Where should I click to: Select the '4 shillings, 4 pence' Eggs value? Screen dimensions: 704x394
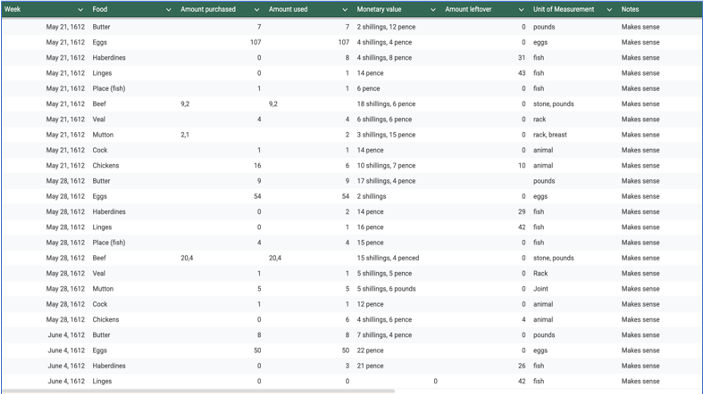[x=384, y=42]
